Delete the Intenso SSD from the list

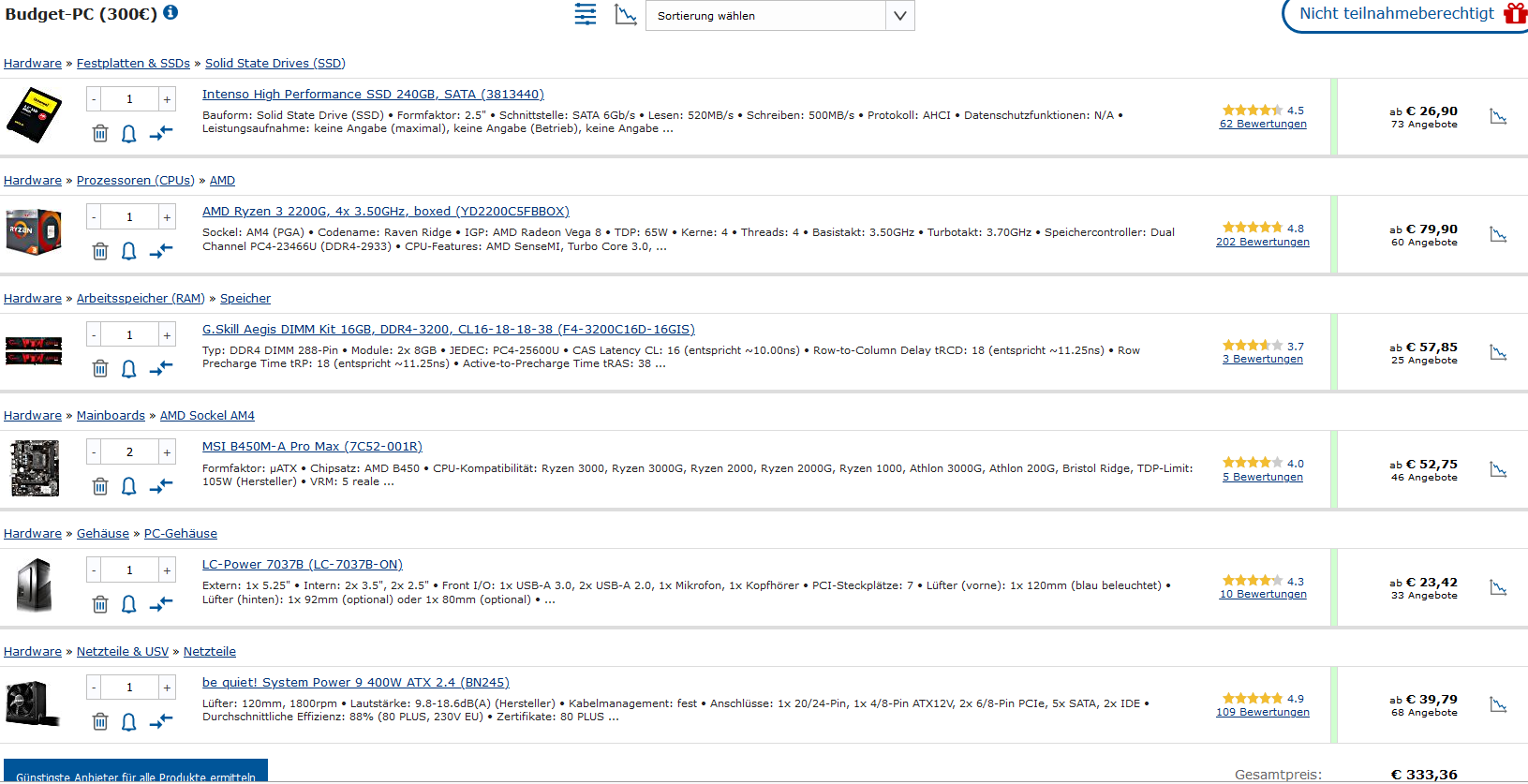point(100,133)
